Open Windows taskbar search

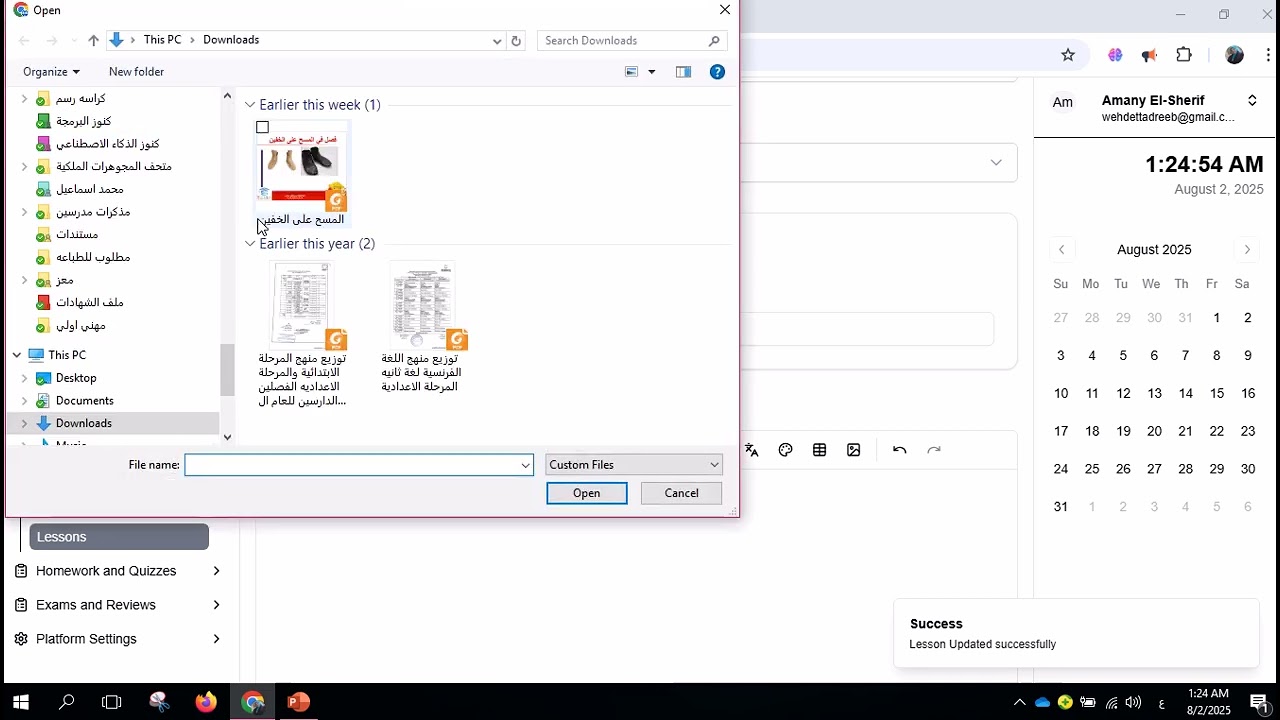point(67,702)
